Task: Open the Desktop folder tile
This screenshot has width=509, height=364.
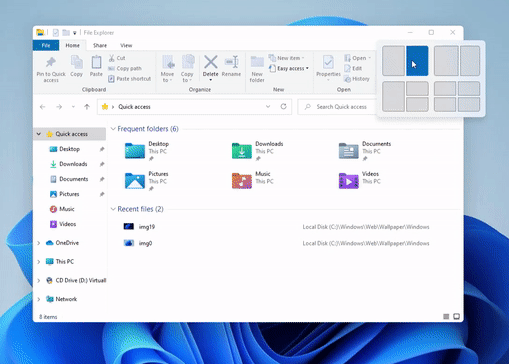Action: tap(147, 151)
